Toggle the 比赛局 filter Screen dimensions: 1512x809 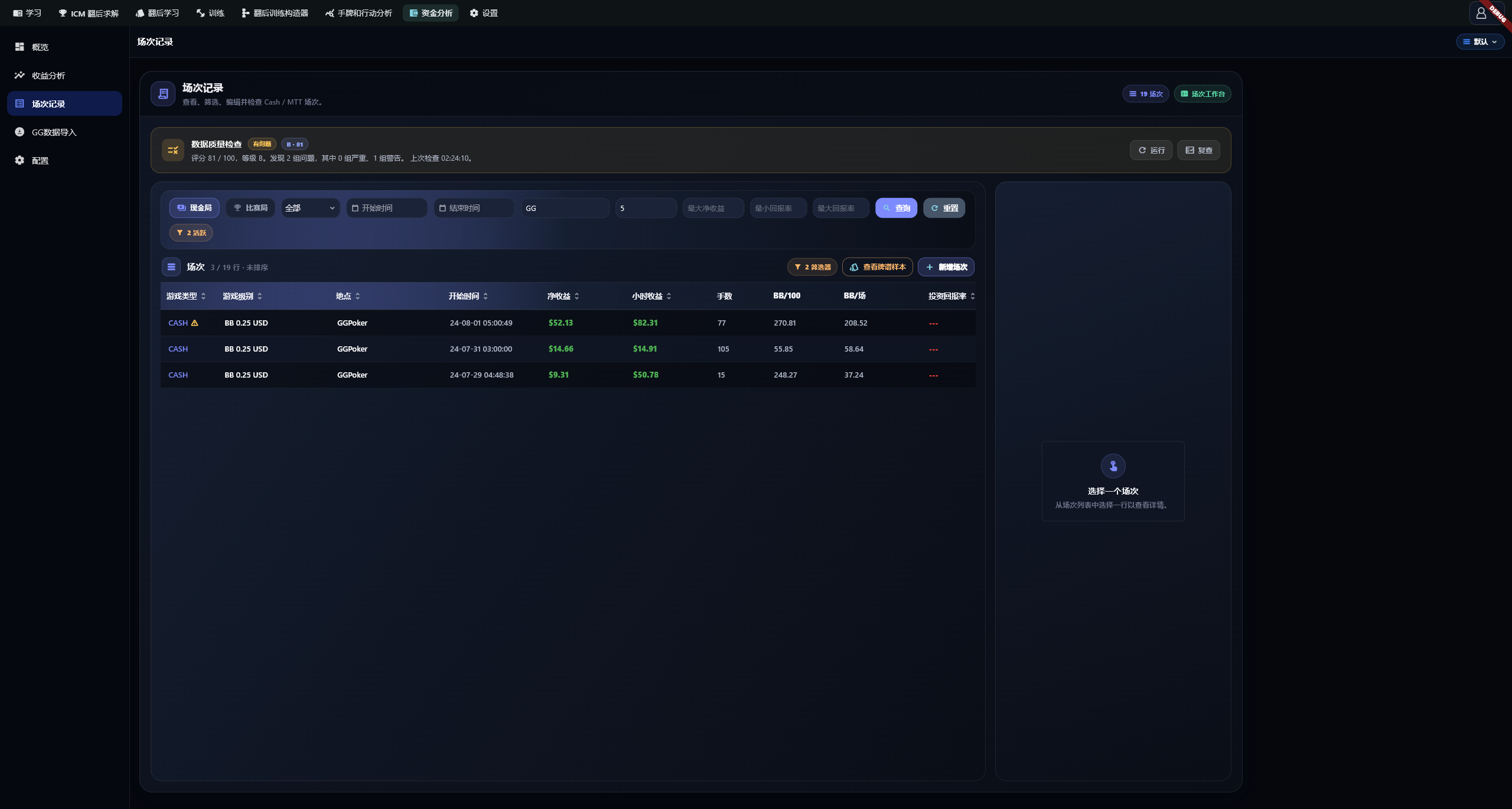tap(250, 208)
